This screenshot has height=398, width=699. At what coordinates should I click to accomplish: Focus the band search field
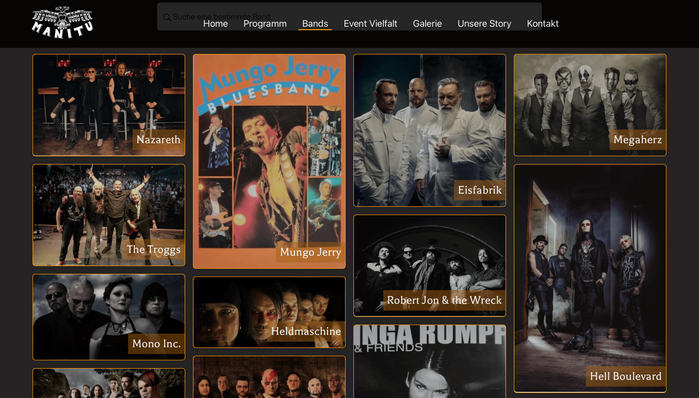coord(349,16)
